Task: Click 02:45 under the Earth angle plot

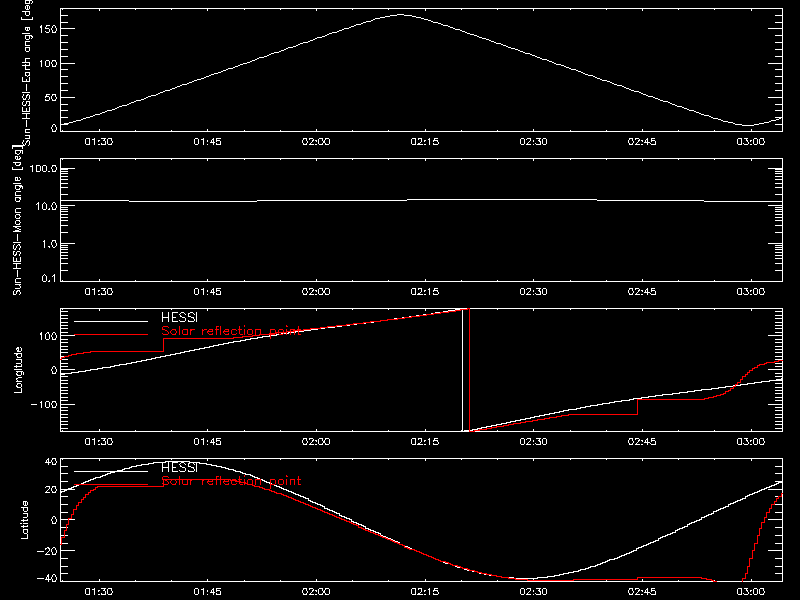Action: tap(642, 142)
